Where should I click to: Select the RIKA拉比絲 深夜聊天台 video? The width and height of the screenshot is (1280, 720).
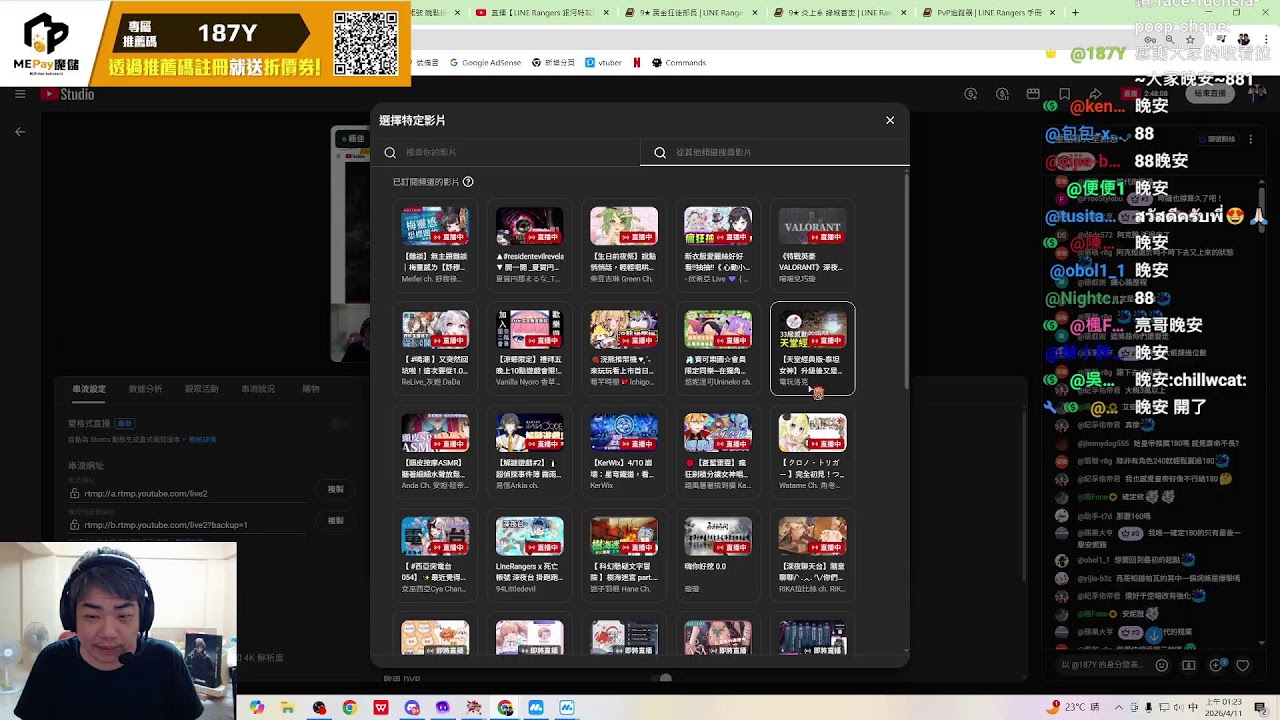click(812, 555)
